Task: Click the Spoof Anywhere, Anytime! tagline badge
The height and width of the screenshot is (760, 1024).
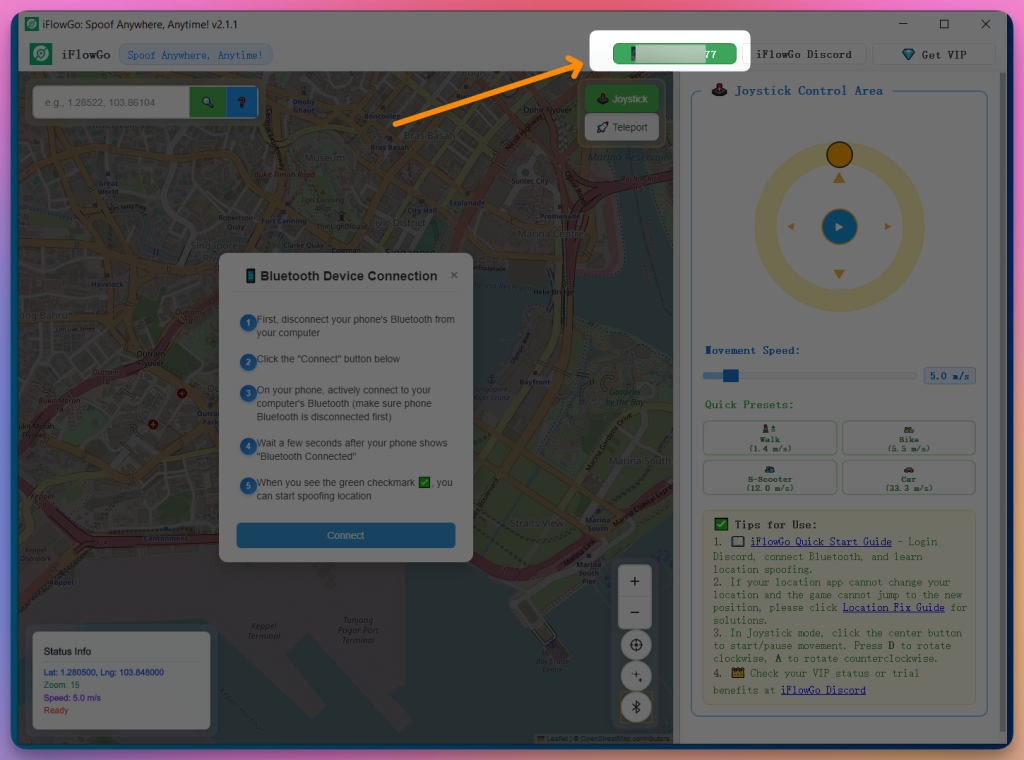Action: [x=195, y=55]
